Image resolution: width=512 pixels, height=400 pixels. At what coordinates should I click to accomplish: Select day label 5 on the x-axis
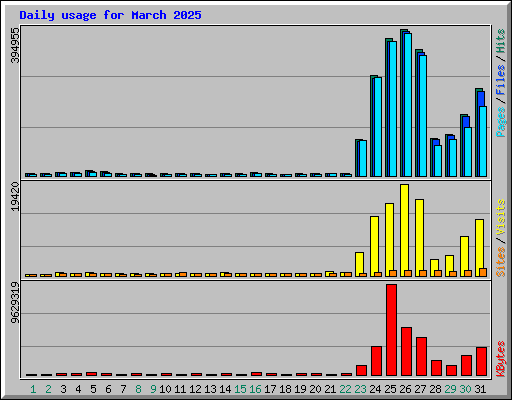pos(93,389)
